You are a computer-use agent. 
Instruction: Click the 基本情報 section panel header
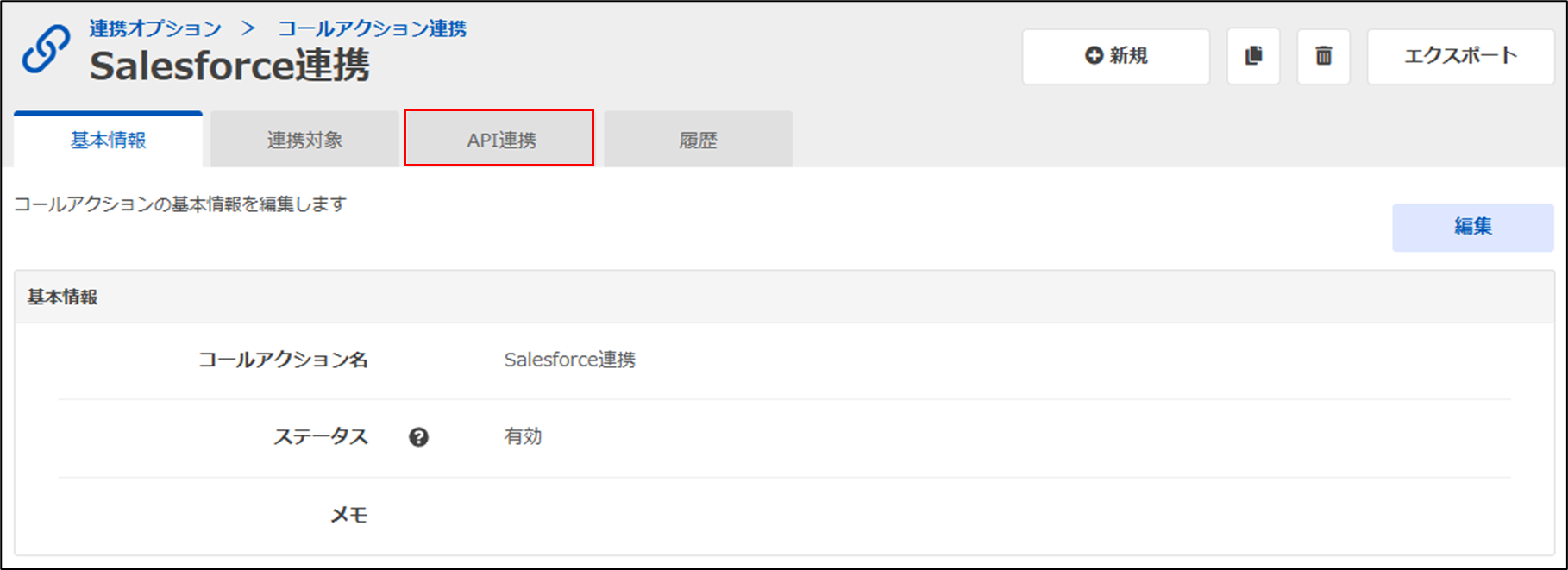pyautogui.click(x=62, y=298)
